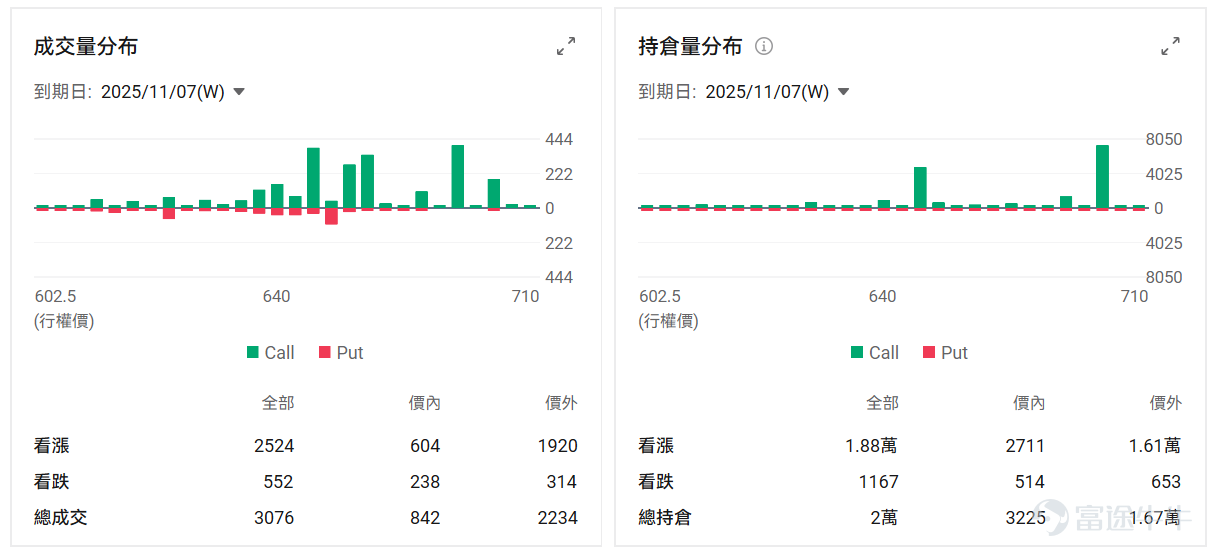Screen dimensions: 1212x554
Task: Open expiry date dropdown in 持倉量分布 panel
Action: [777, 92]
